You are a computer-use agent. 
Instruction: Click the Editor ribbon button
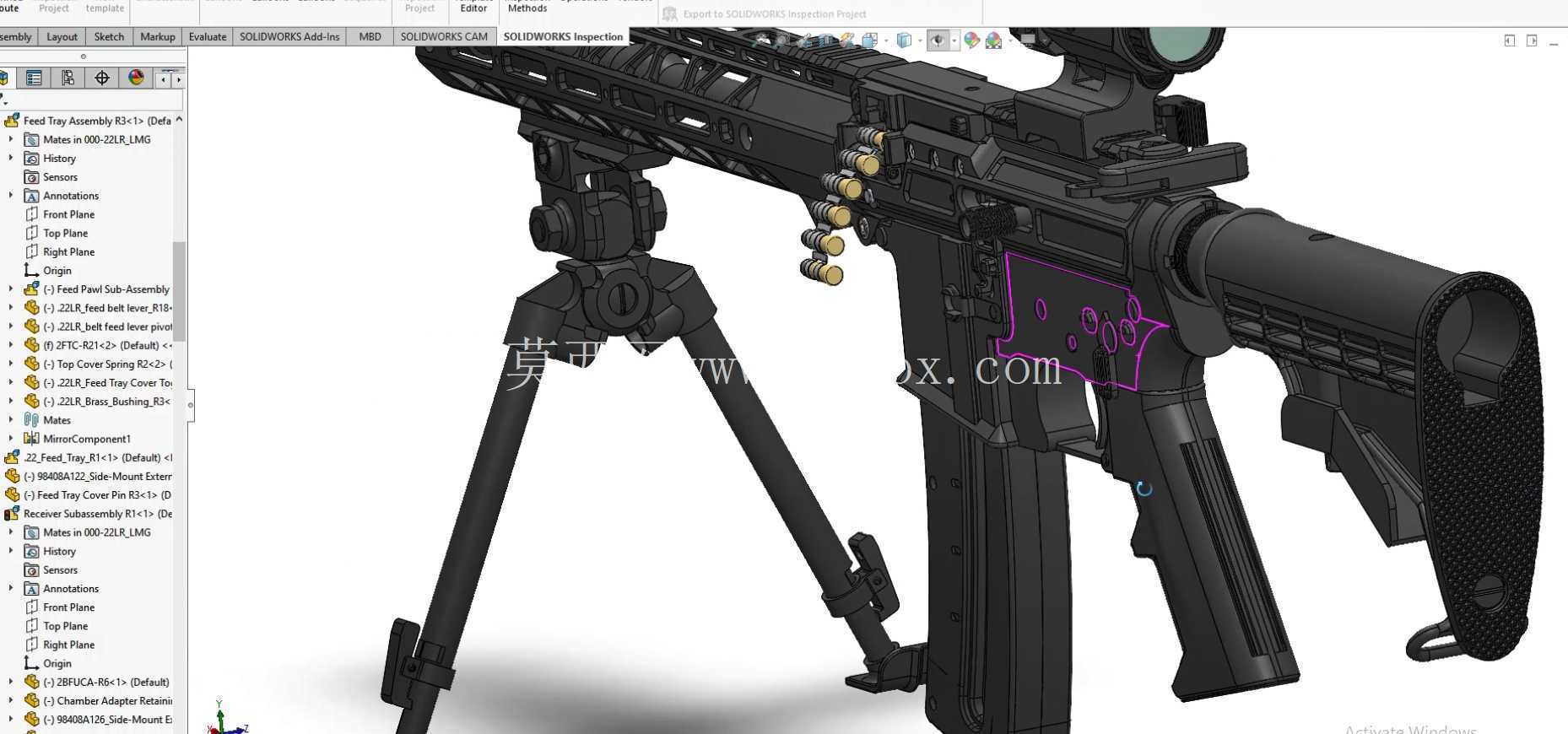pos(473,8)
